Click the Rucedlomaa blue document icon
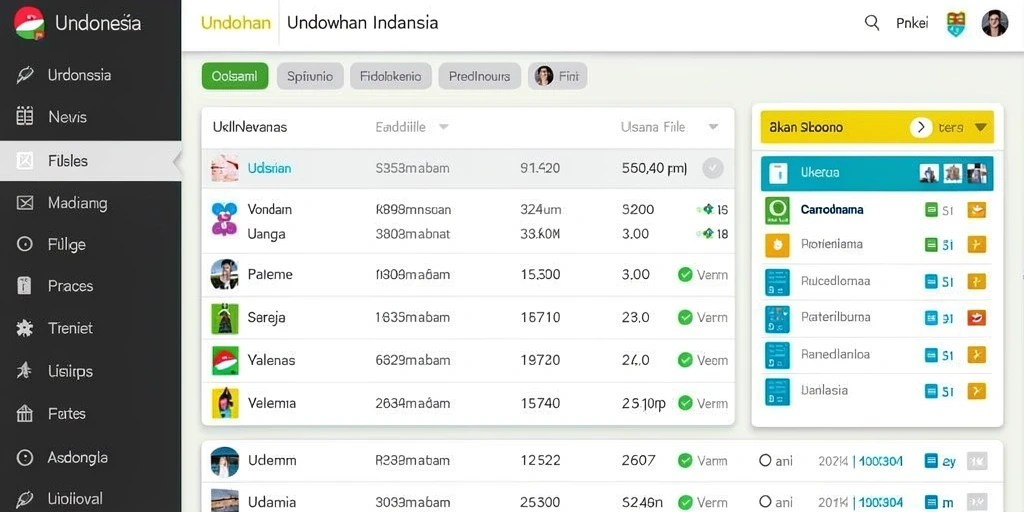Viewport: 1024px width, 512px height. pos(777,282)
